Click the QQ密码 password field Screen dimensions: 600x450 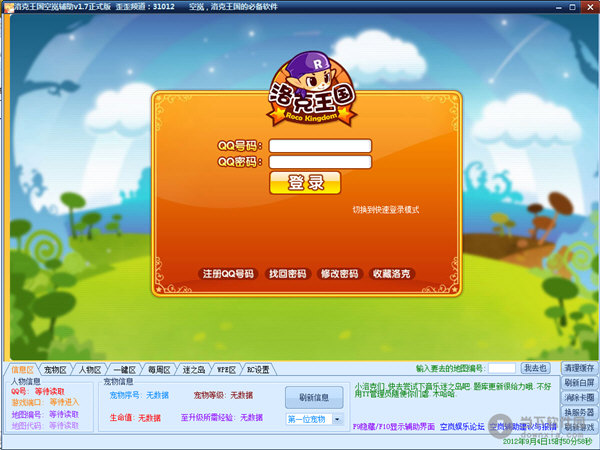point(320,161)
